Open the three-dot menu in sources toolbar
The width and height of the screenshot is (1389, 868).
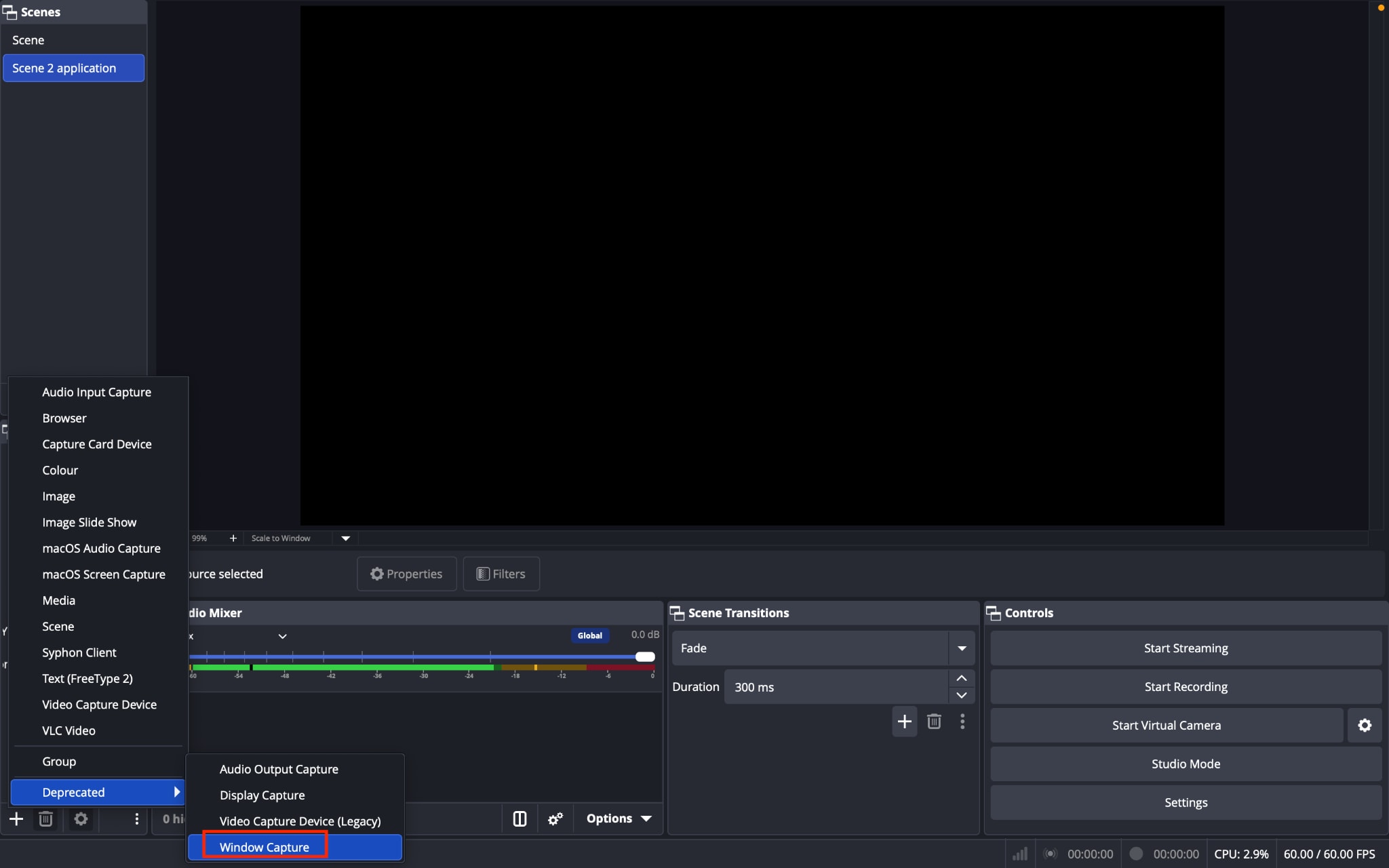pos(136,818)
